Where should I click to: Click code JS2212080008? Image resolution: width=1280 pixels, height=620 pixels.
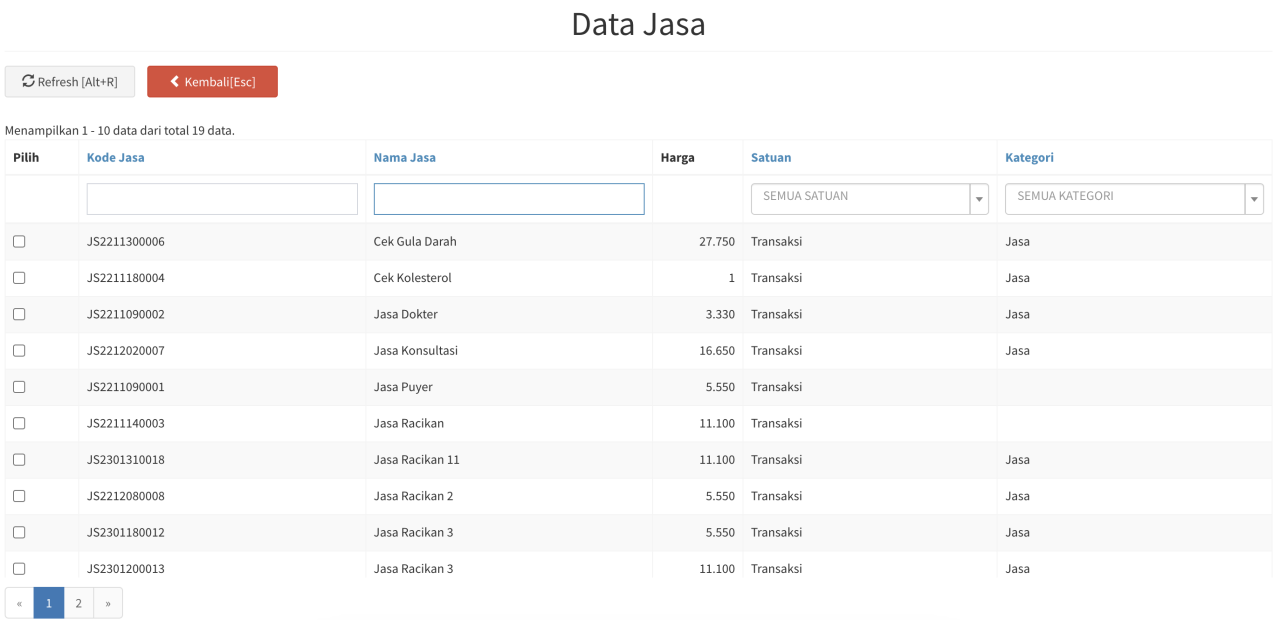[x=126, y=496]
